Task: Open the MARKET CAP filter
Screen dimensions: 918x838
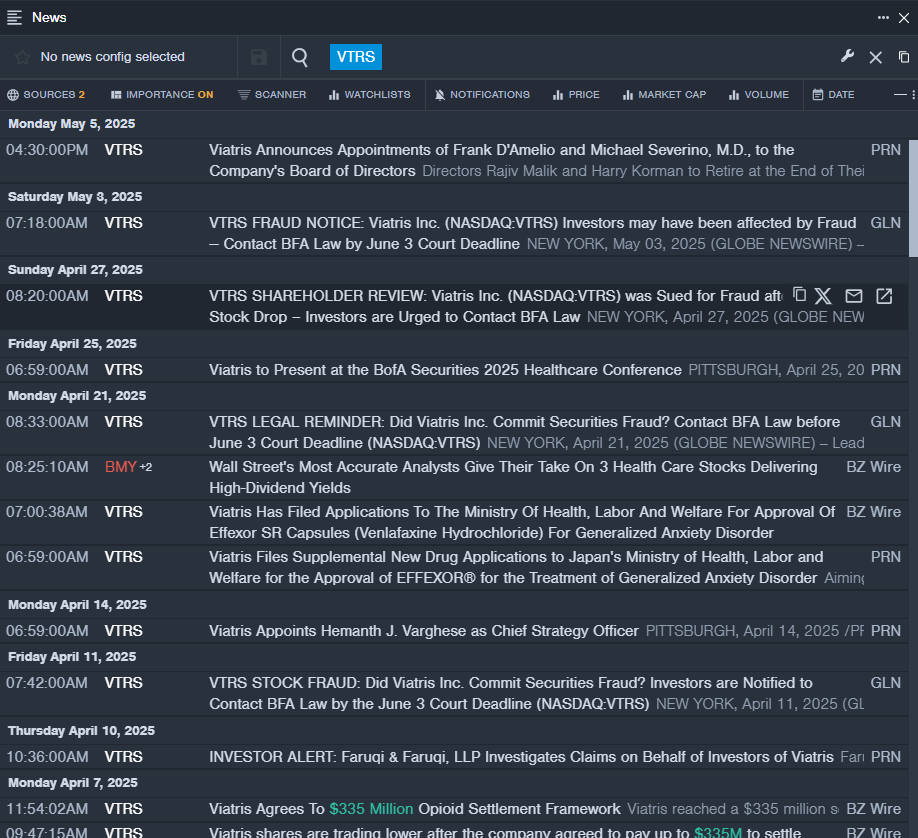Action: [x=664, y=95]
